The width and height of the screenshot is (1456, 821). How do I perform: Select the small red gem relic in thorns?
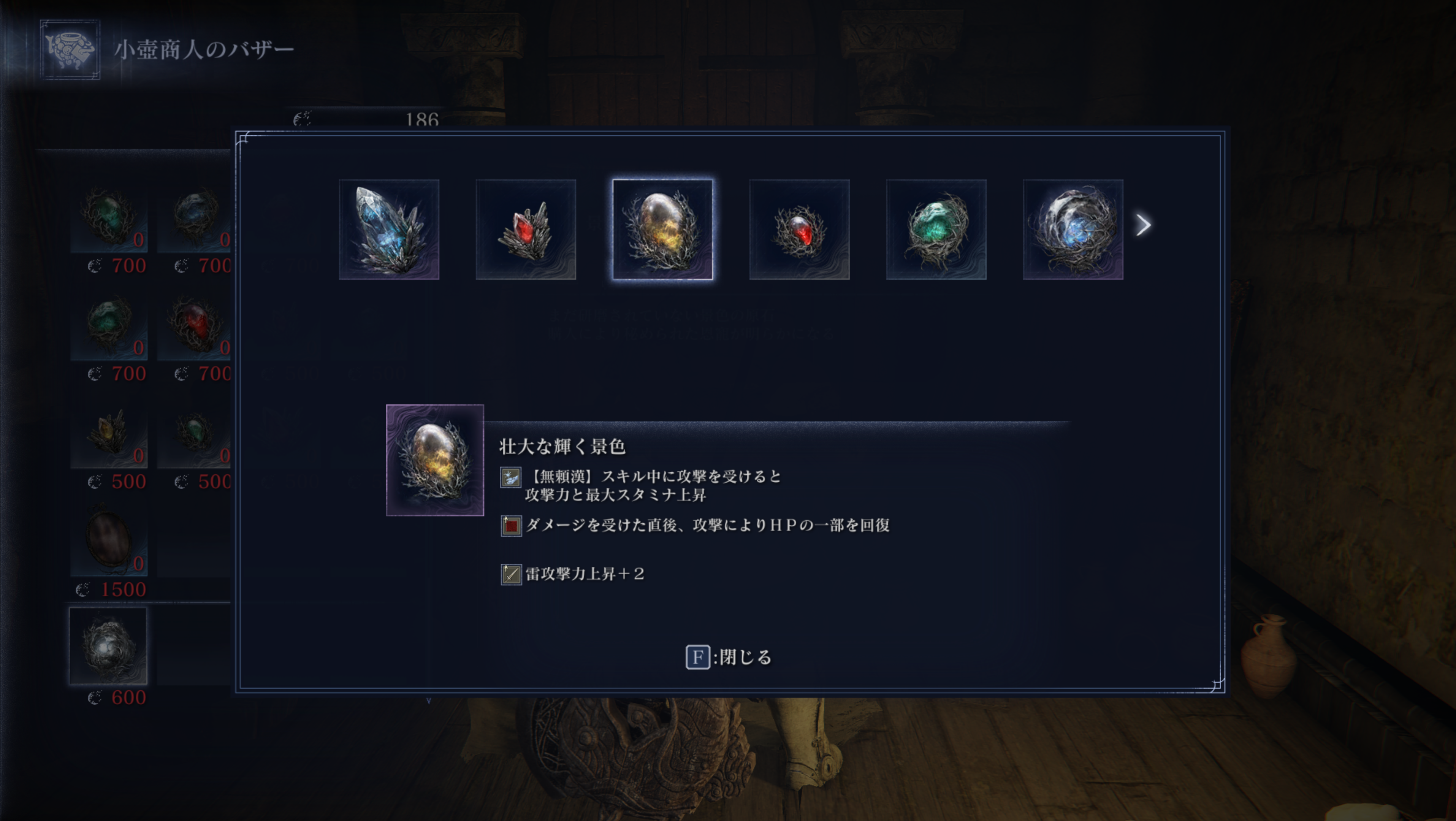point(799,230)
